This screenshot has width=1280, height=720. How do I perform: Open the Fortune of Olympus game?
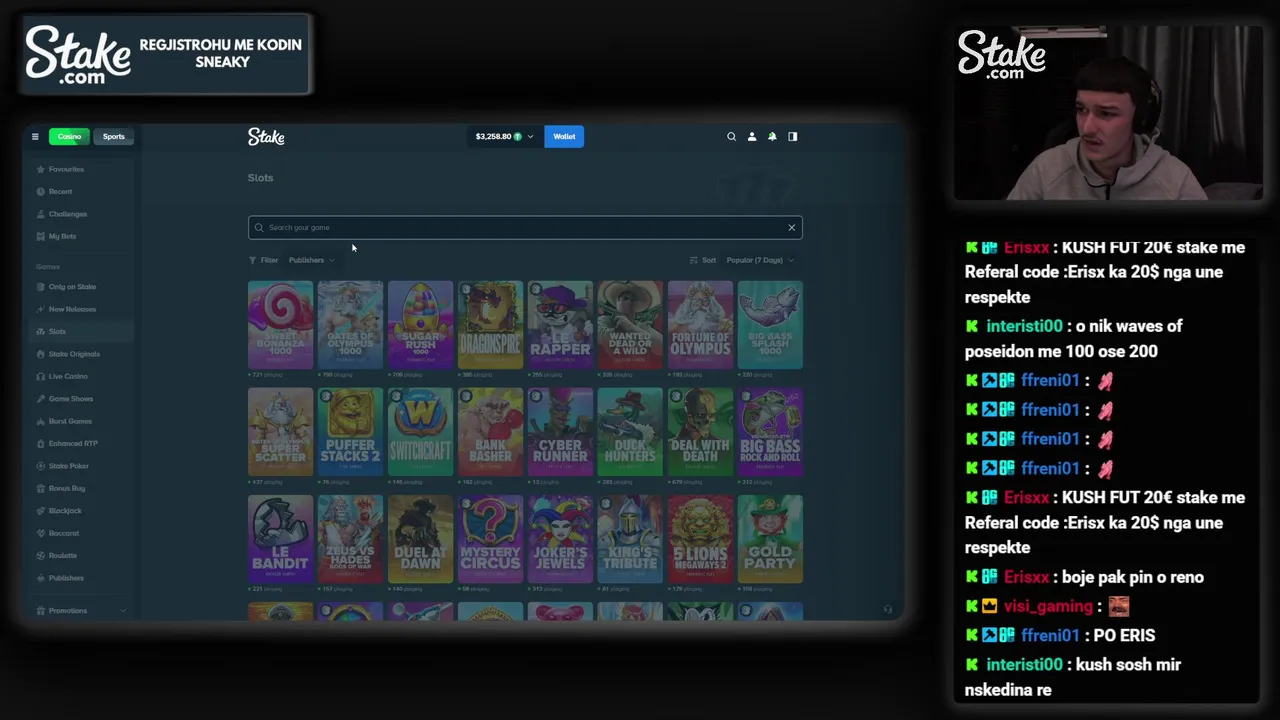point(700,325)
